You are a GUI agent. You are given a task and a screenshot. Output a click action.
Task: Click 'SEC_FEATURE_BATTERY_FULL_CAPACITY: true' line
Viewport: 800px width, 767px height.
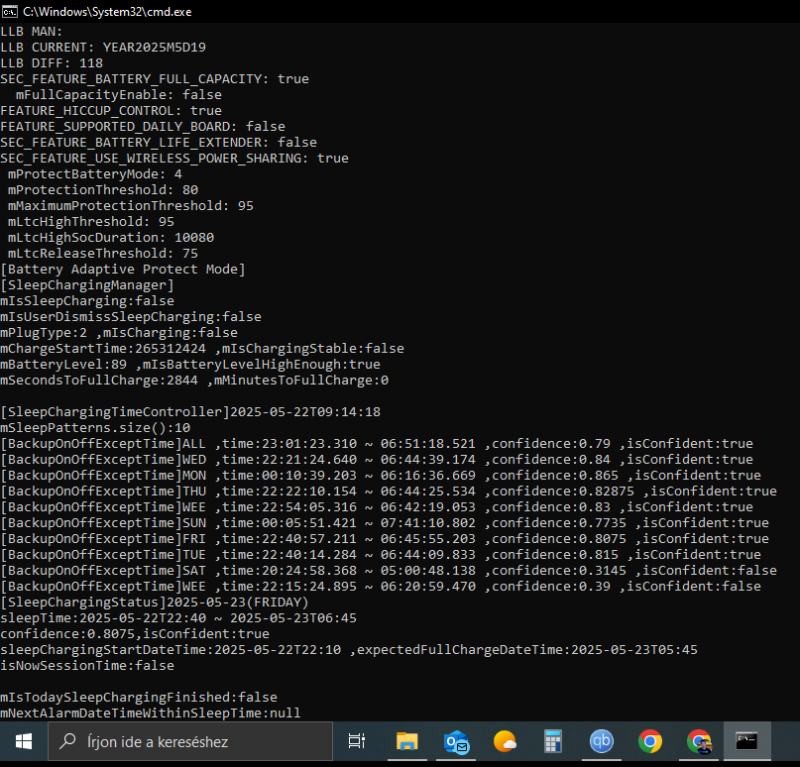[x=155, y=79]
